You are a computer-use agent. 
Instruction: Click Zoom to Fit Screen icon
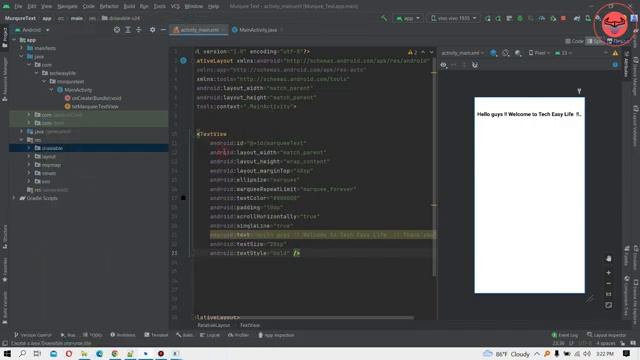(x=609, y=305)
